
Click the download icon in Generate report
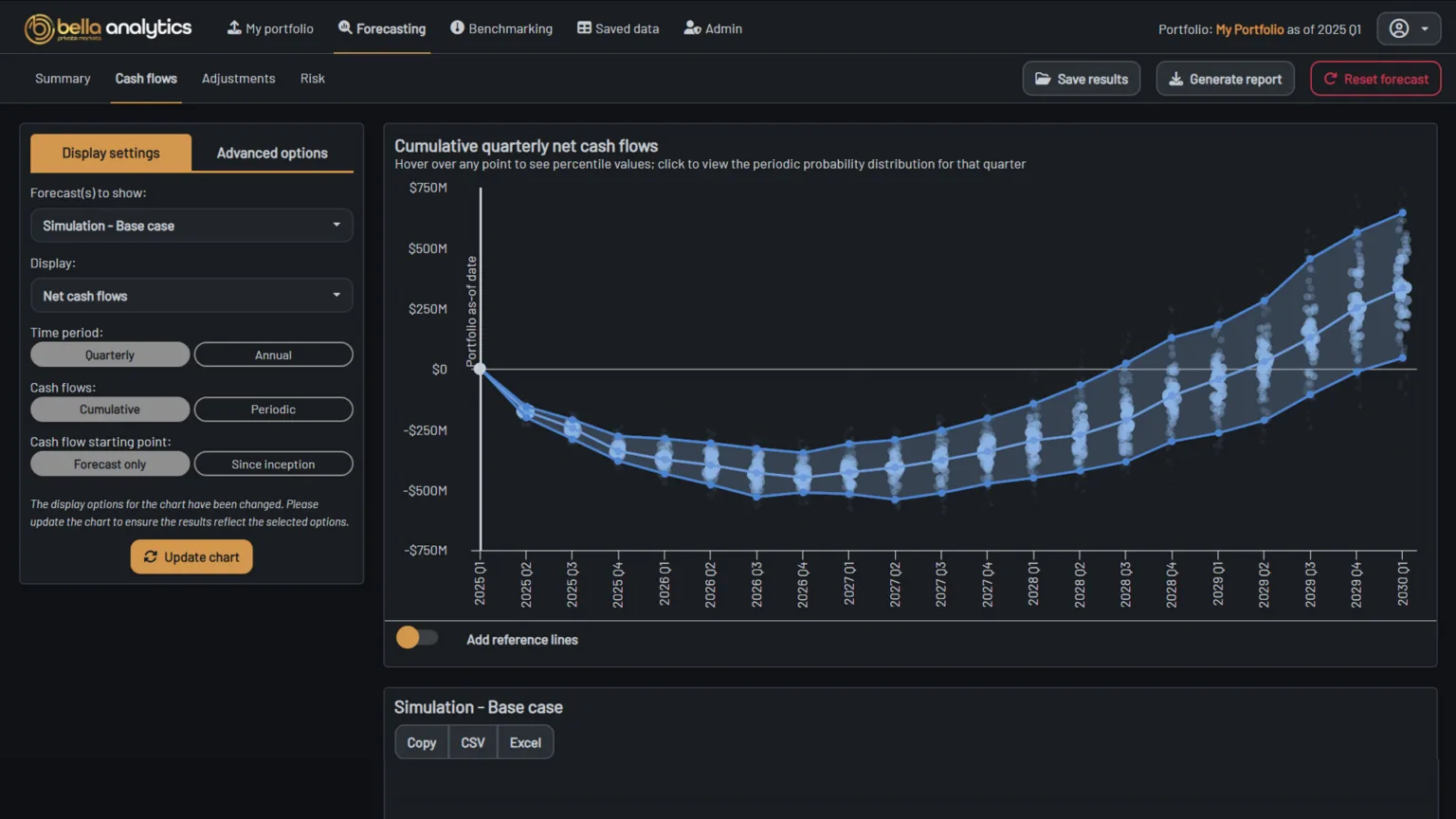[1175, 79]
